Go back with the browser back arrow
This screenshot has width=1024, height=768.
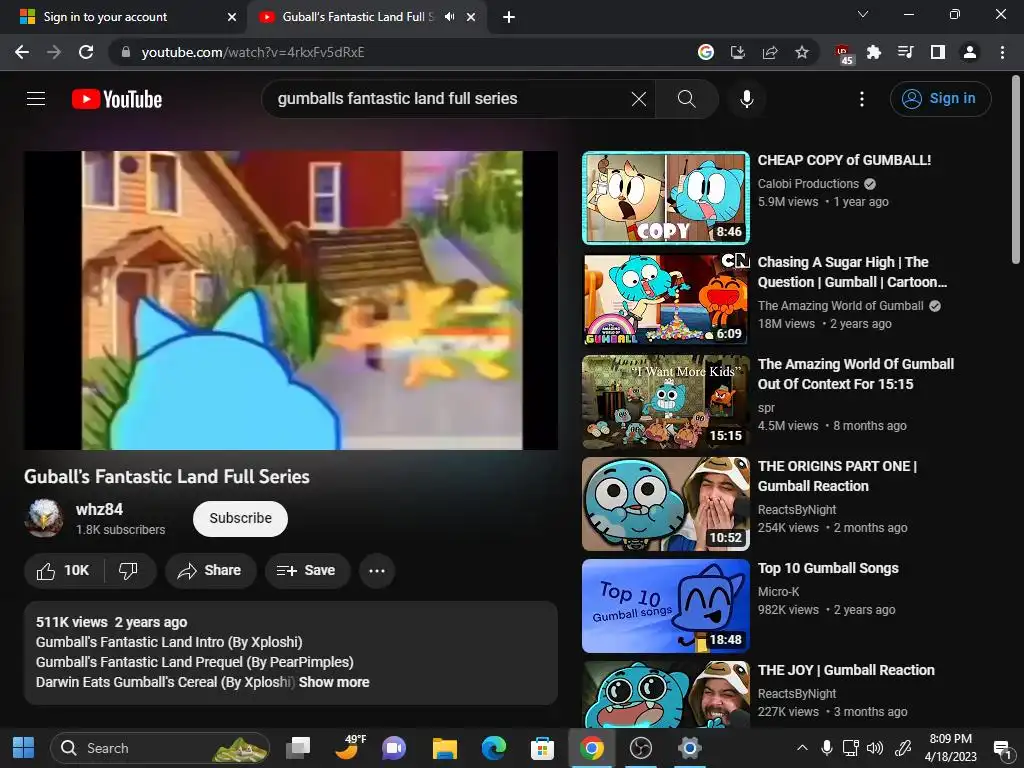tap(22, 52)
